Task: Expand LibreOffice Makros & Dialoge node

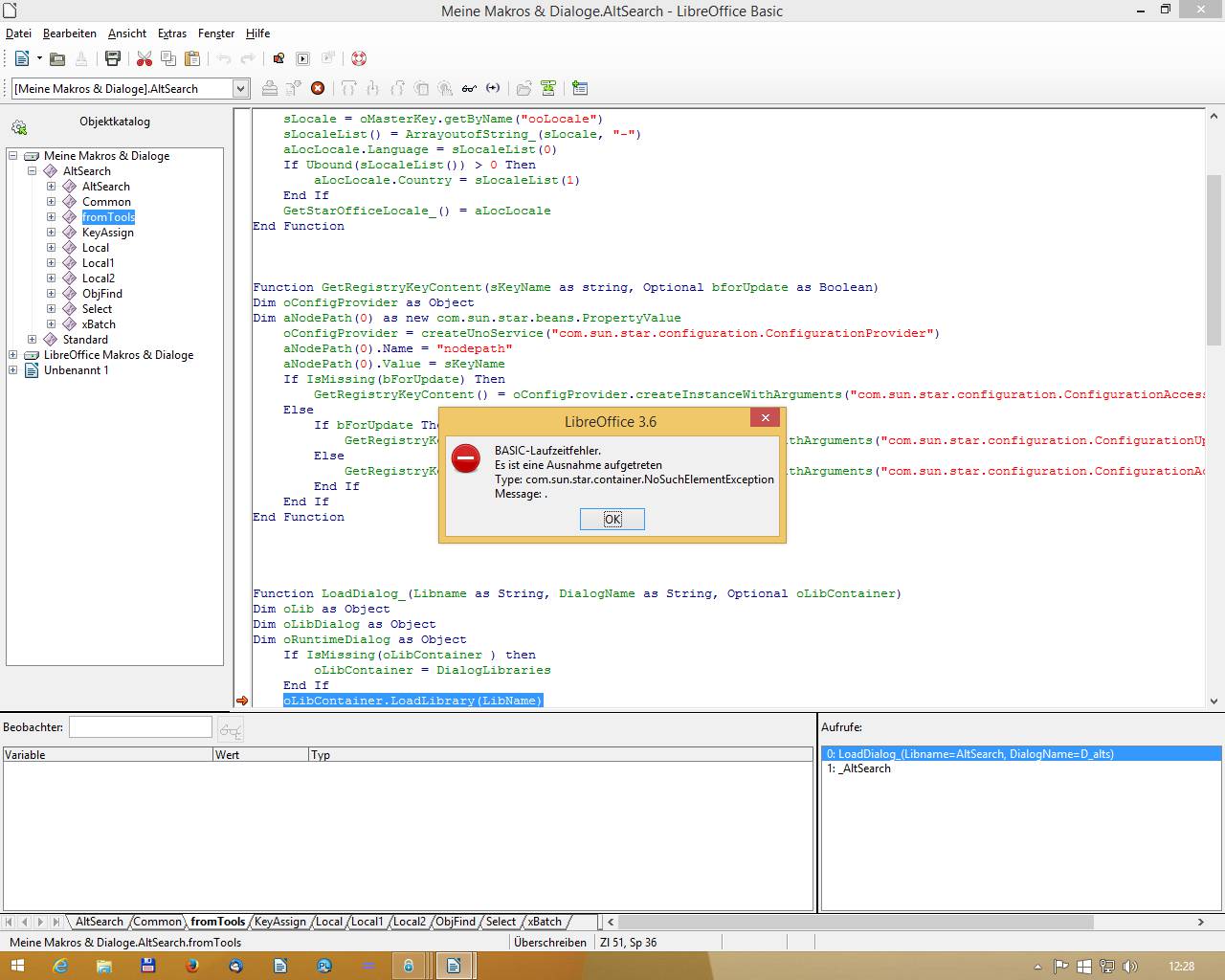Action: pos(13,355)
